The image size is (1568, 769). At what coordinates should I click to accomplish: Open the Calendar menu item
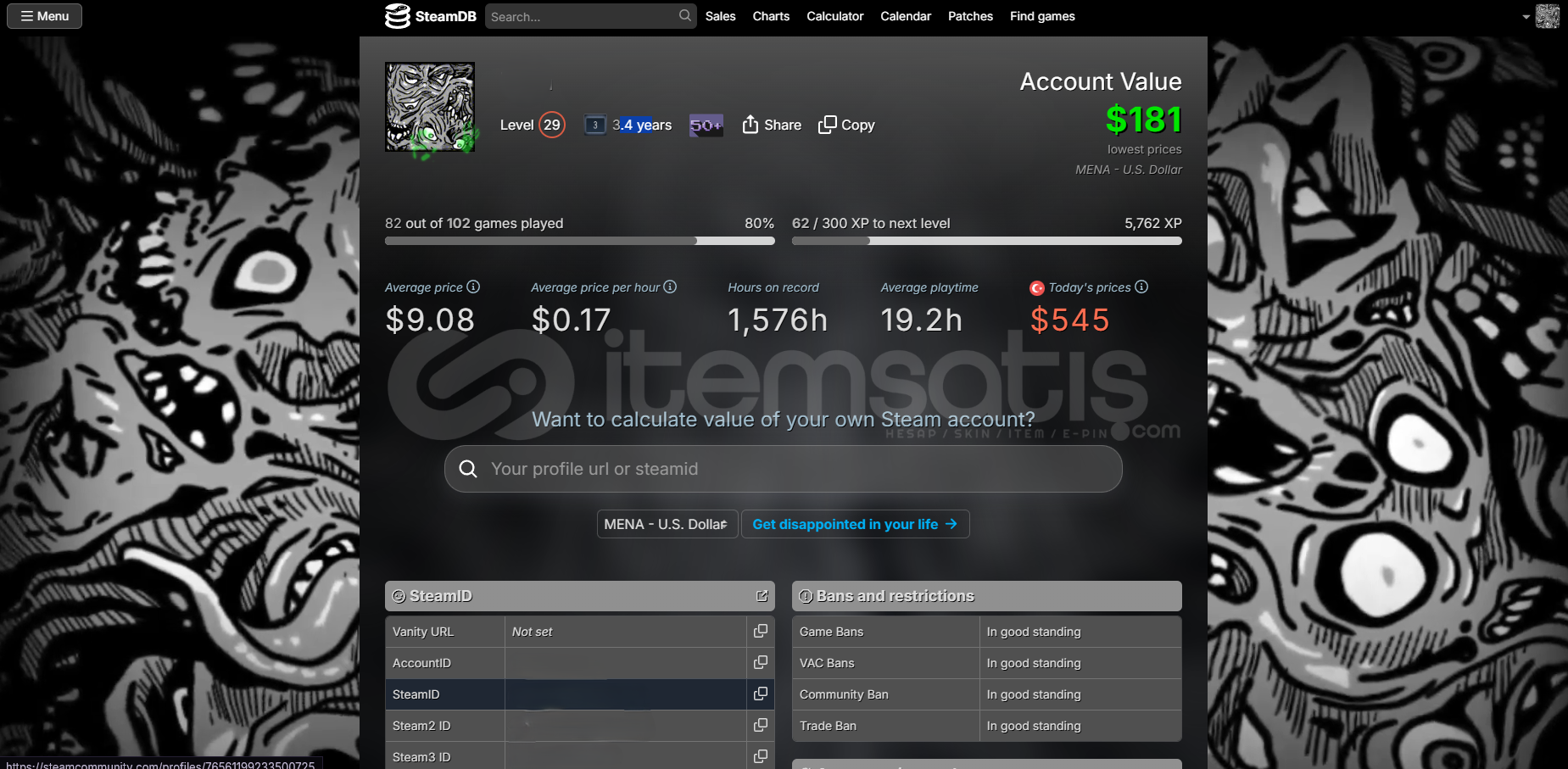pyautogui.click(x=906, y=16)
